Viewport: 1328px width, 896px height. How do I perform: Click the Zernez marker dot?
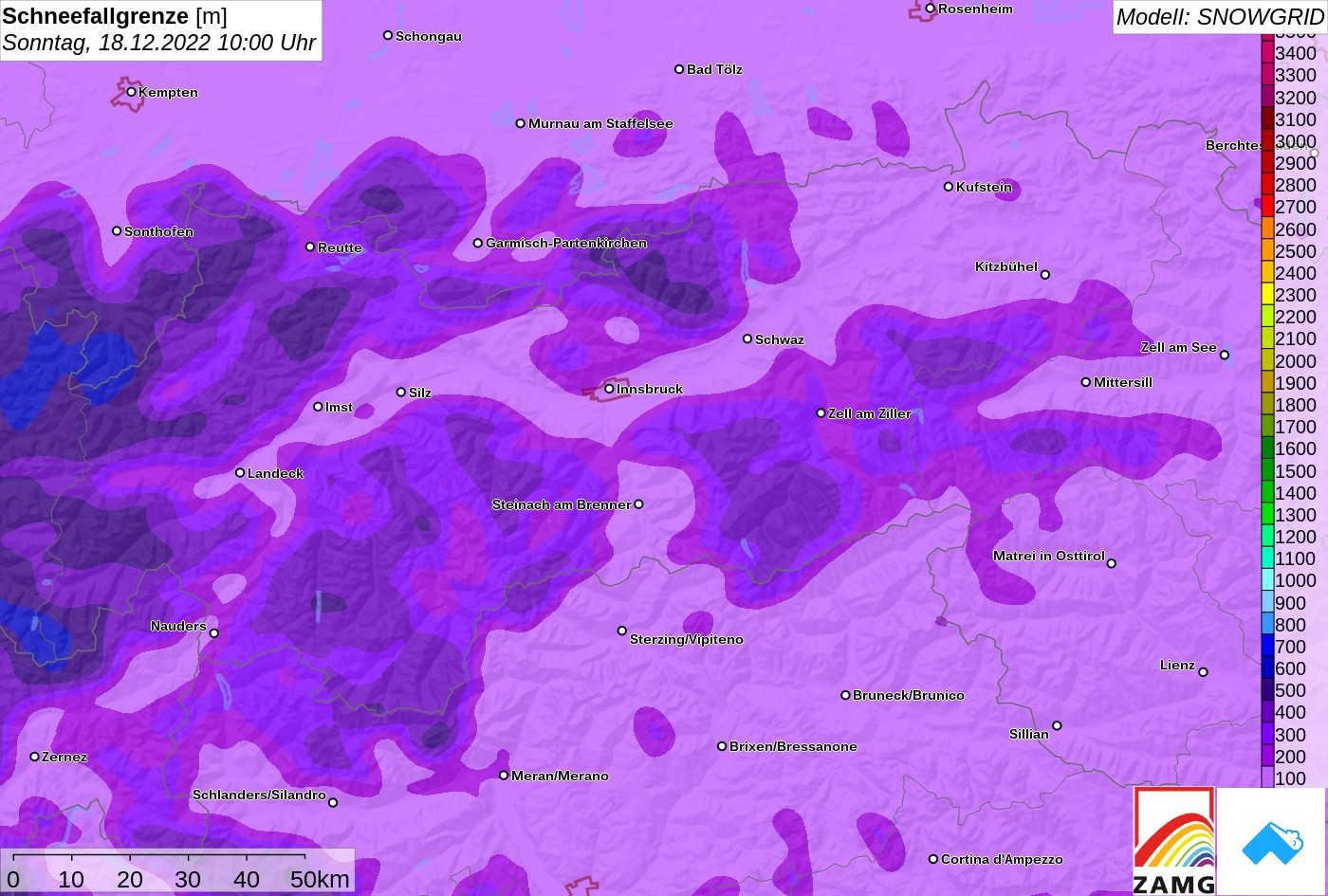[35, 757]
